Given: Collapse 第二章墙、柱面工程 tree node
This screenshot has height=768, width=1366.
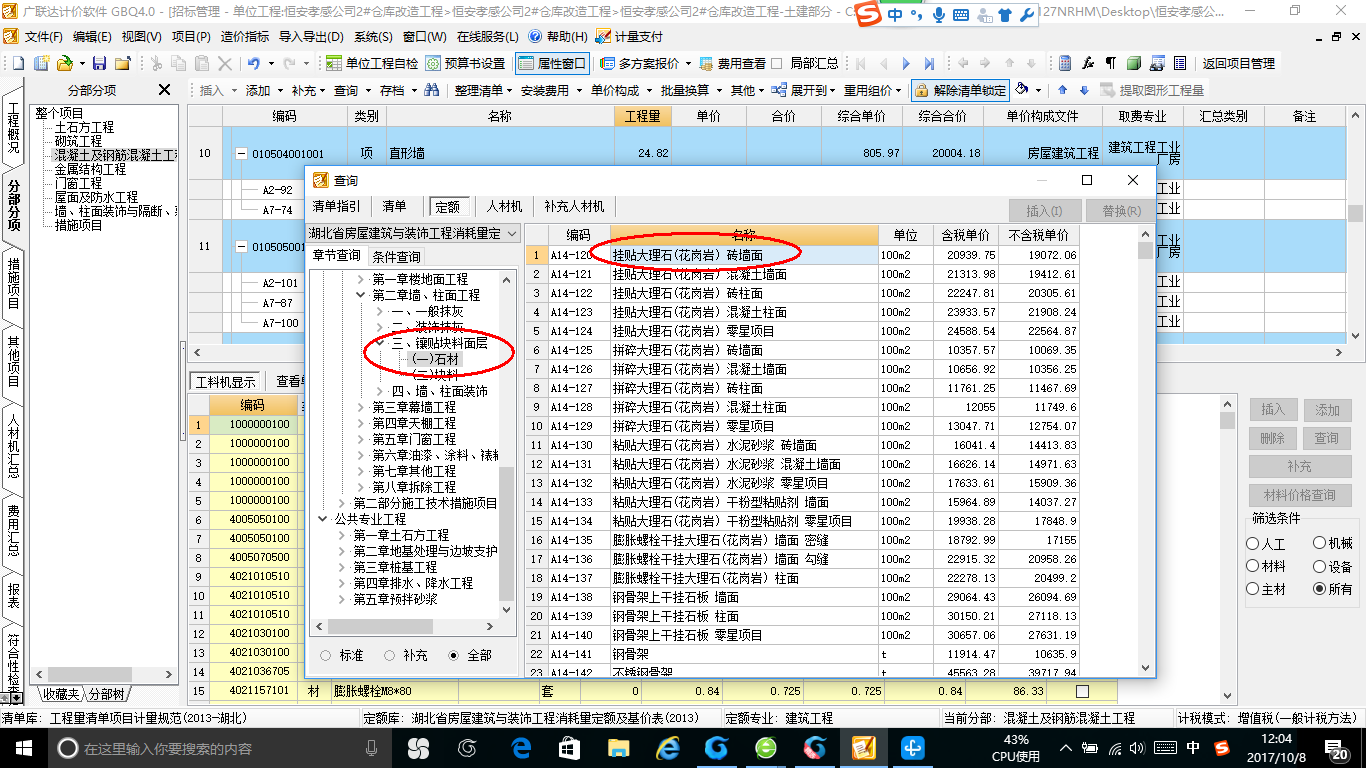Looking at the screenshot, I should [x=361, y=295].
